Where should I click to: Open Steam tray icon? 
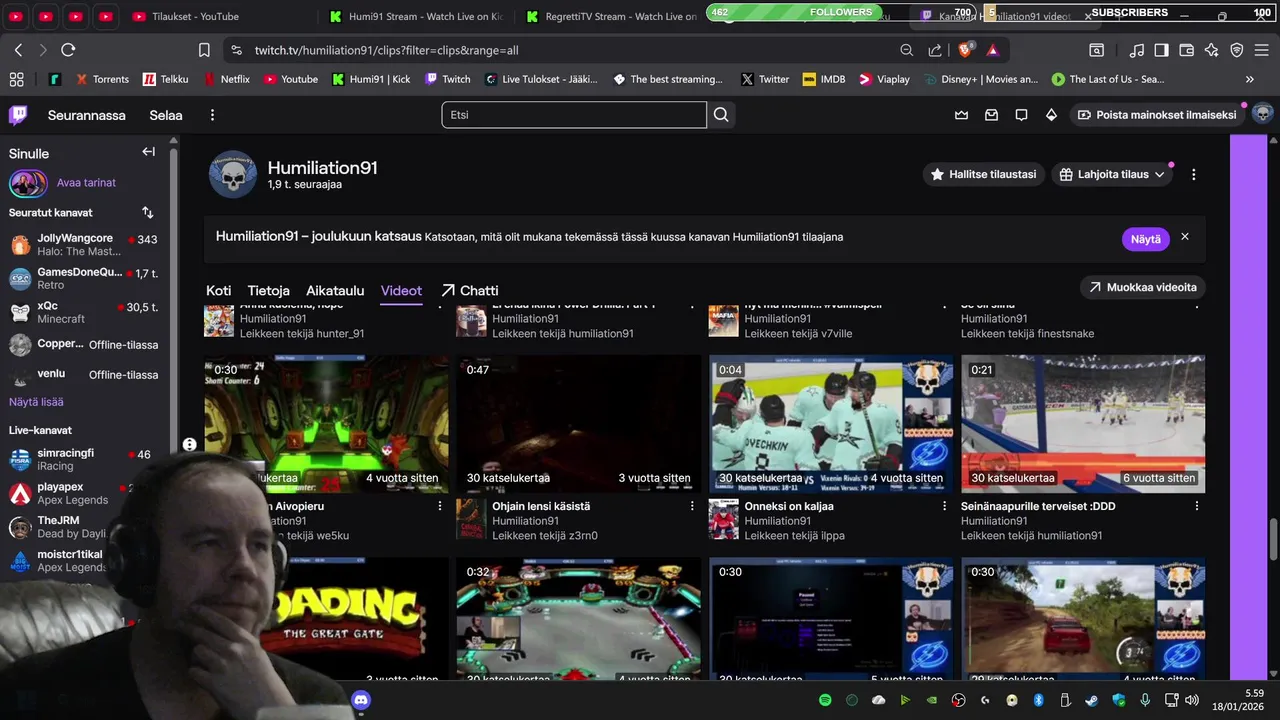tap(1092, 700)
